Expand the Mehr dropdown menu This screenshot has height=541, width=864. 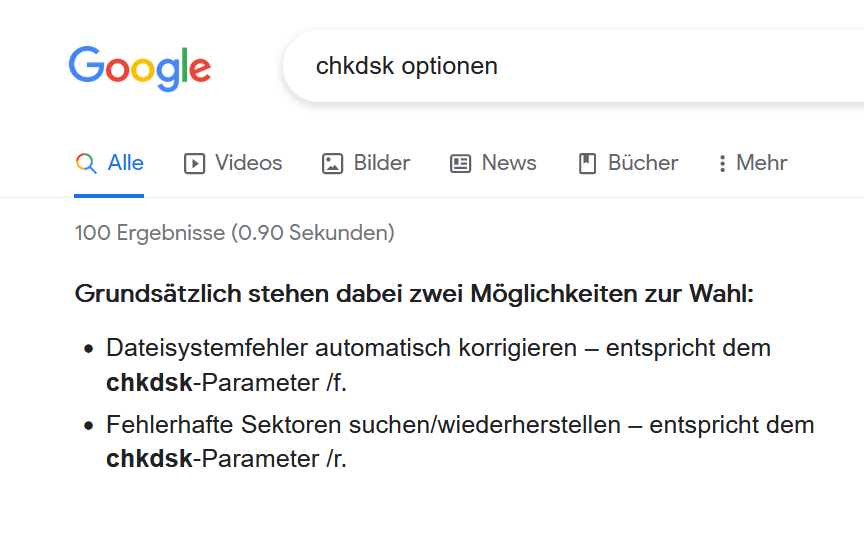(762, 163)
